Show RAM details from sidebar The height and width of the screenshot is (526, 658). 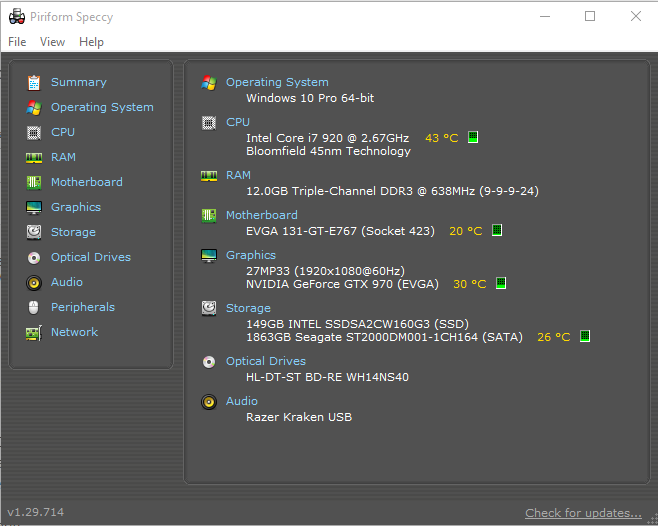tap(63, 157)
